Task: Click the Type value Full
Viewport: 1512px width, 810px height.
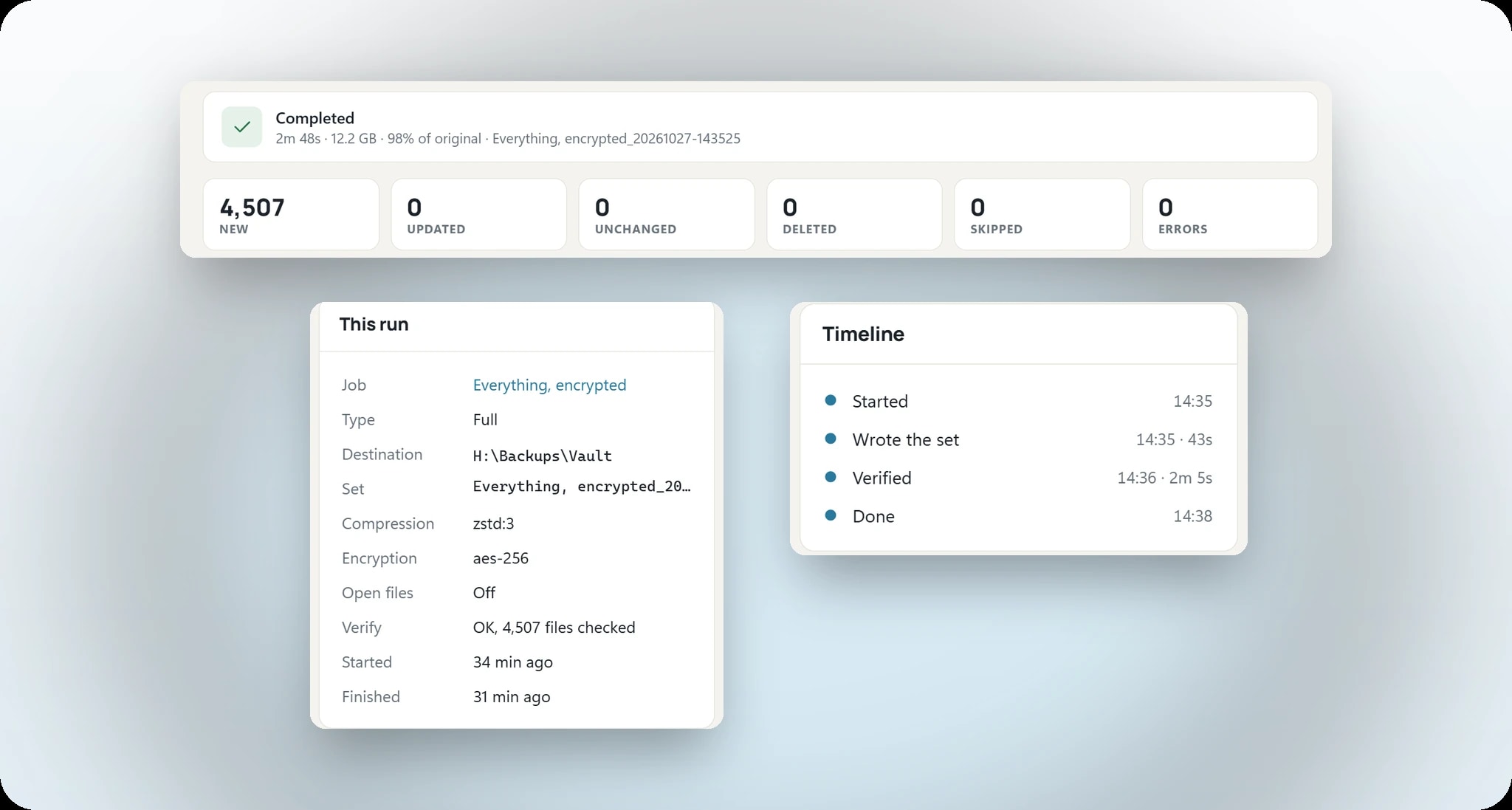Action: pos(485,419)
